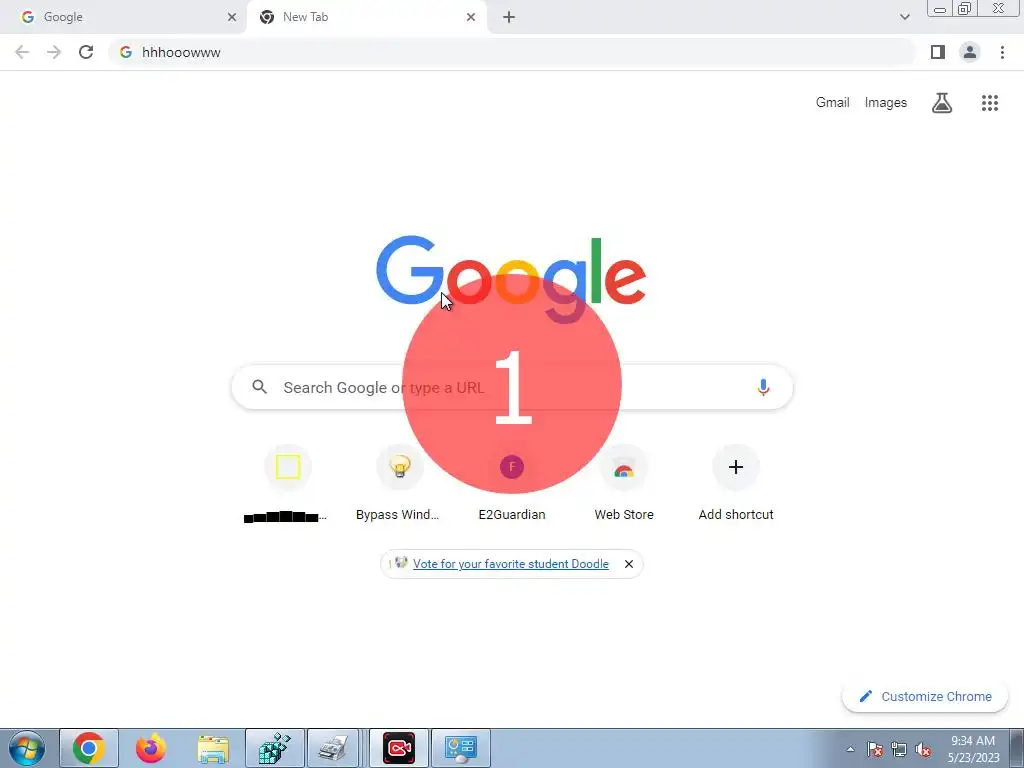Viewport: 1024px width, 768px height.
Task: Click the magnifier icon in search box
Action: (x=260, y=387)
